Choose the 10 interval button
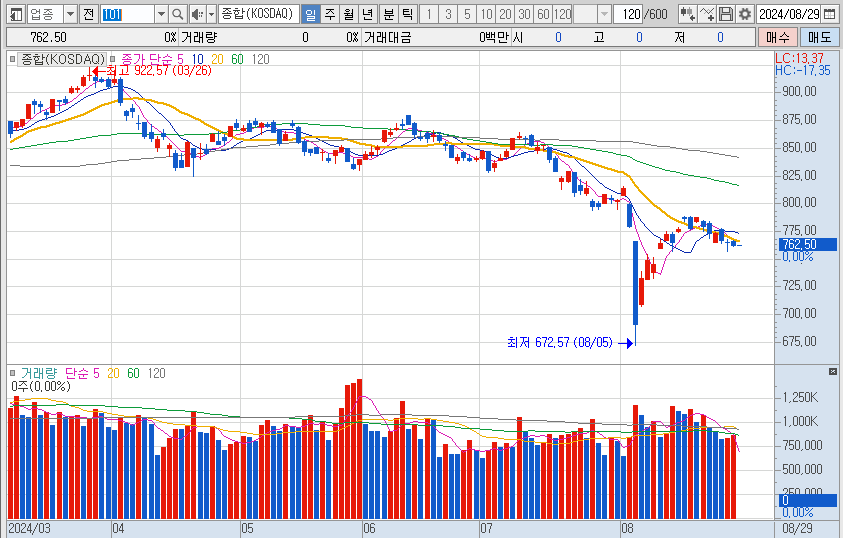843x538 pixels. 486,14
